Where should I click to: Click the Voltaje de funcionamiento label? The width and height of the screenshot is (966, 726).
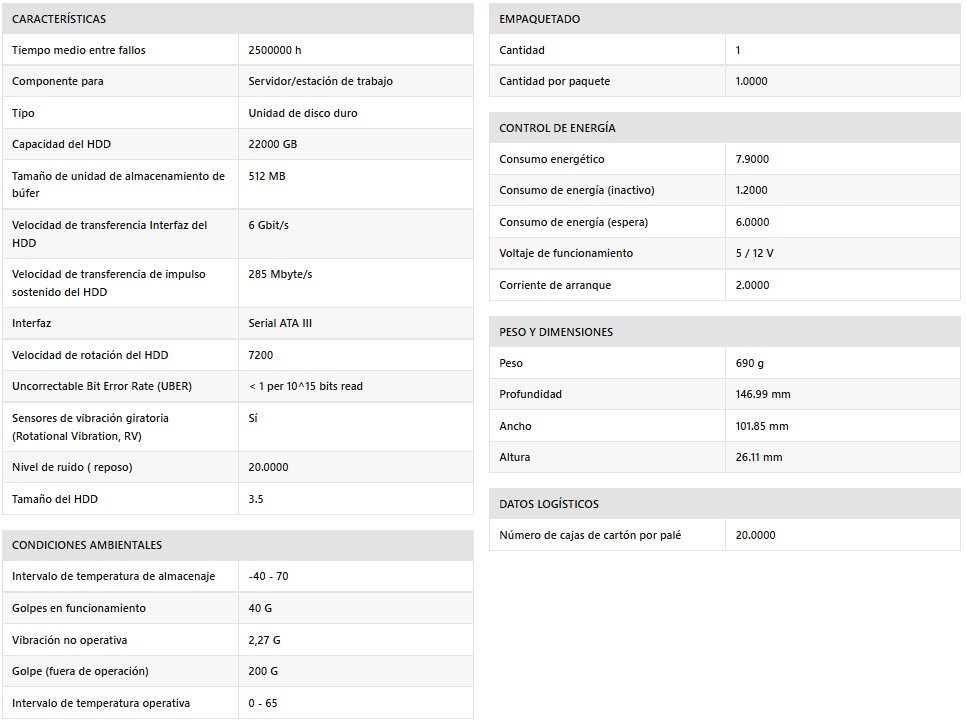click(566, 253)
